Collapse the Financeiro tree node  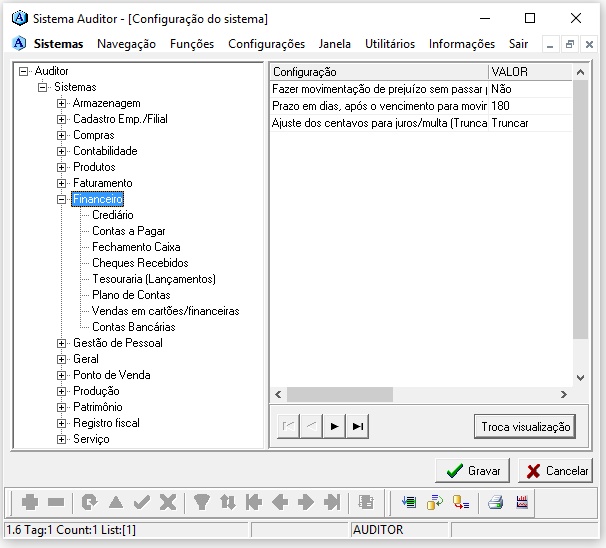(61, 199)
